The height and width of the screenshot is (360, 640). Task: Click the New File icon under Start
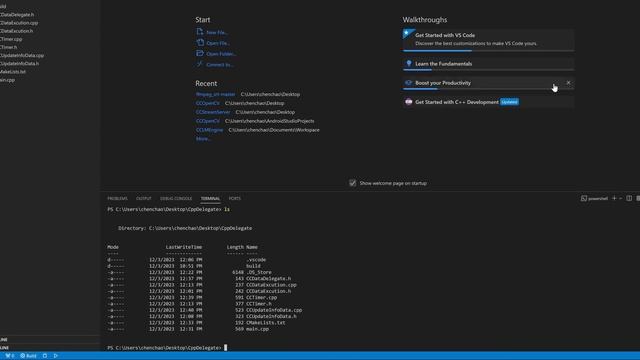(200, 32)
